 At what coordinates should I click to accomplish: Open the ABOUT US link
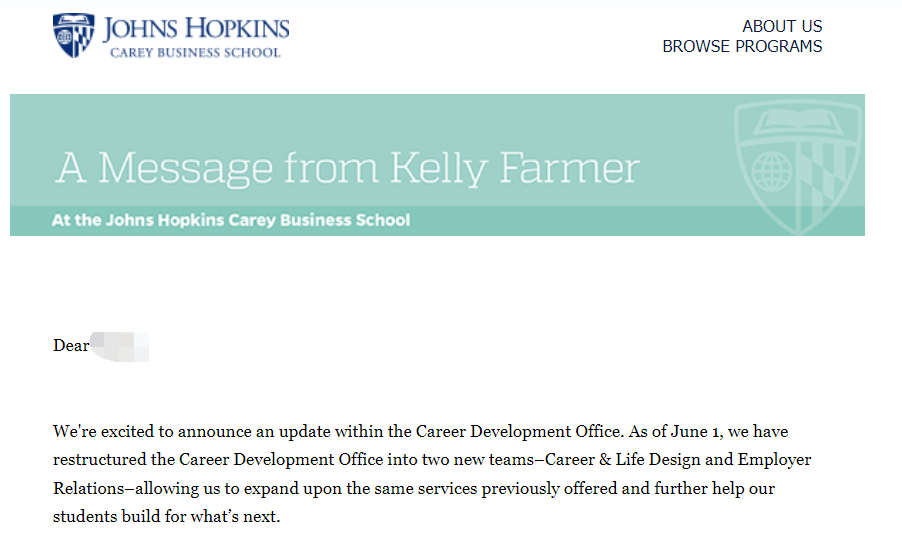[x=782, y=26]
